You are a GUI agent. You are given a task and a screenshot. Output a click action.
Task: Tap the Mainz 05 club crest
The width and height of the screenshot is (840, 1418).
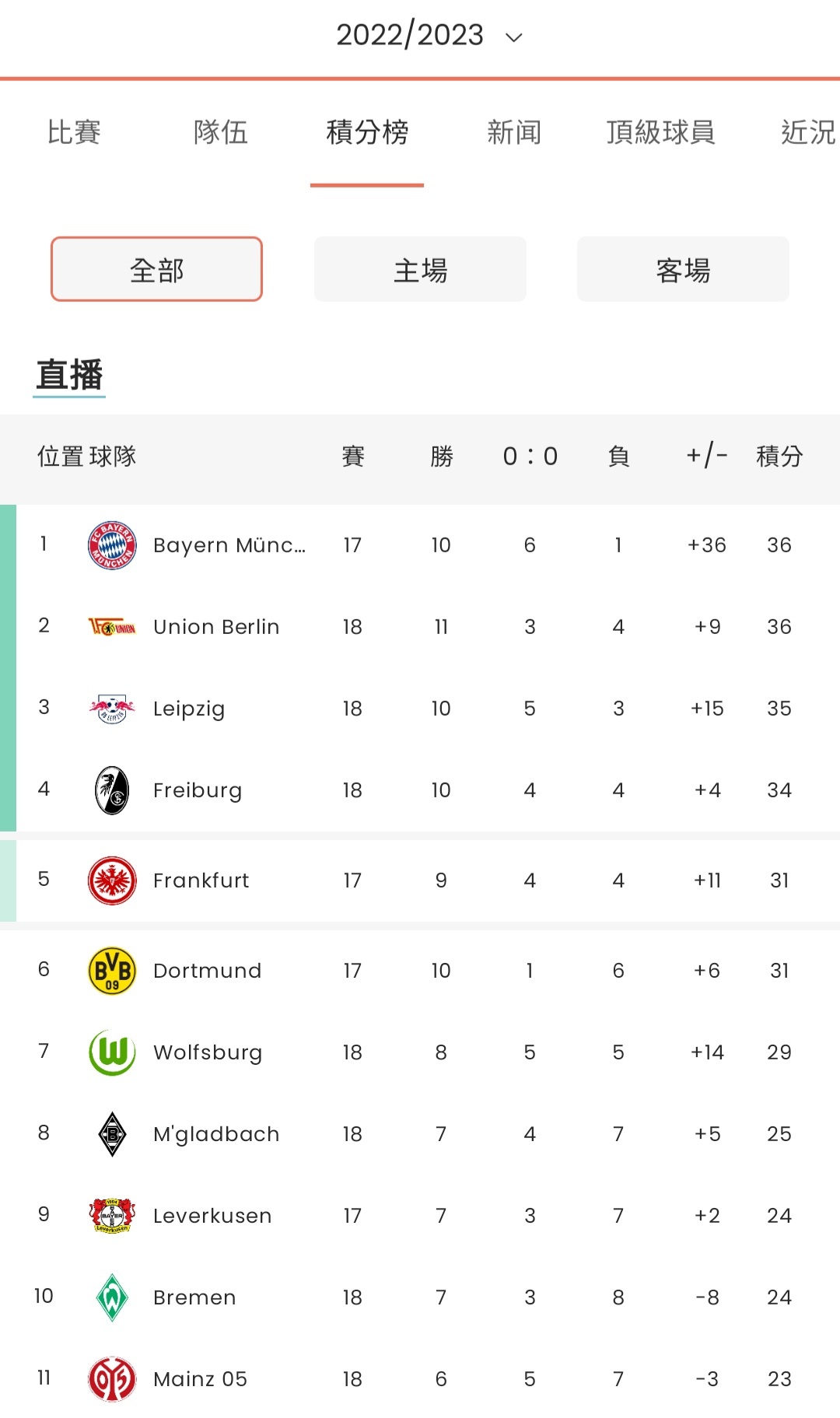(x=112, y=1379)
